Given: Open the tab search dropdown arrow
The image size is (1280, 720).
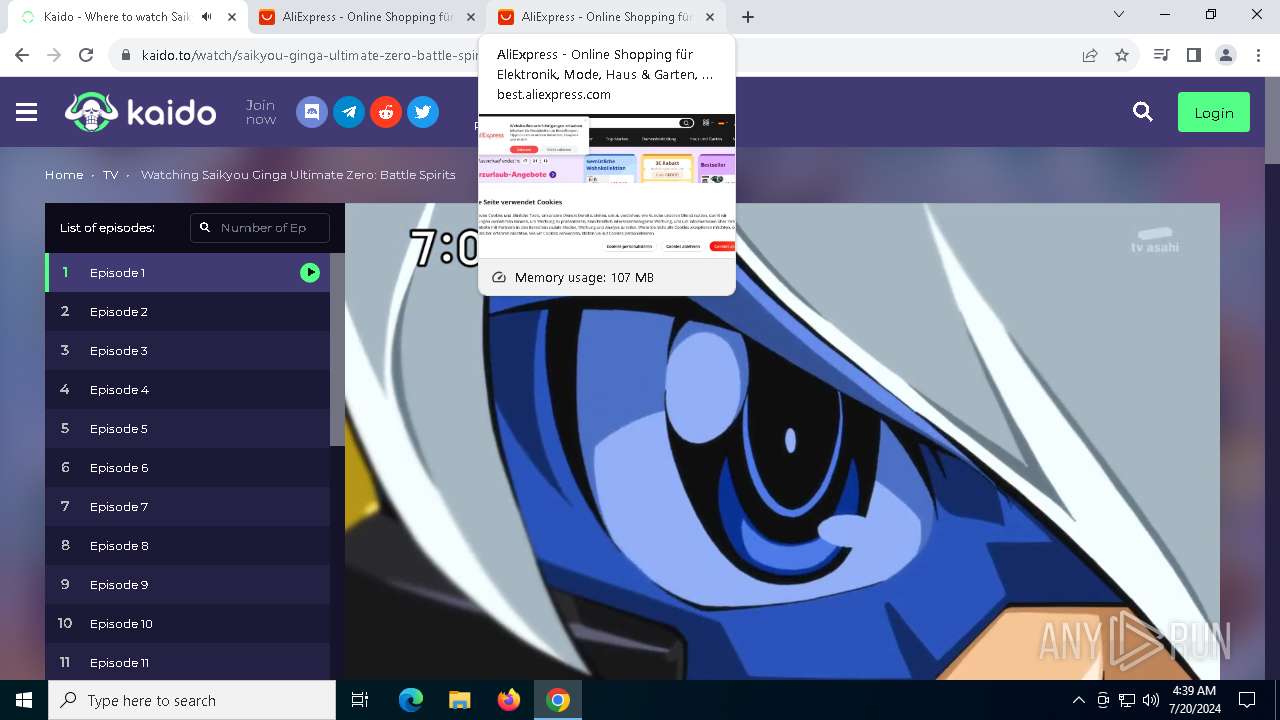Looking at the screenshot, I should pyautogui.click(x=1119, y=15).
